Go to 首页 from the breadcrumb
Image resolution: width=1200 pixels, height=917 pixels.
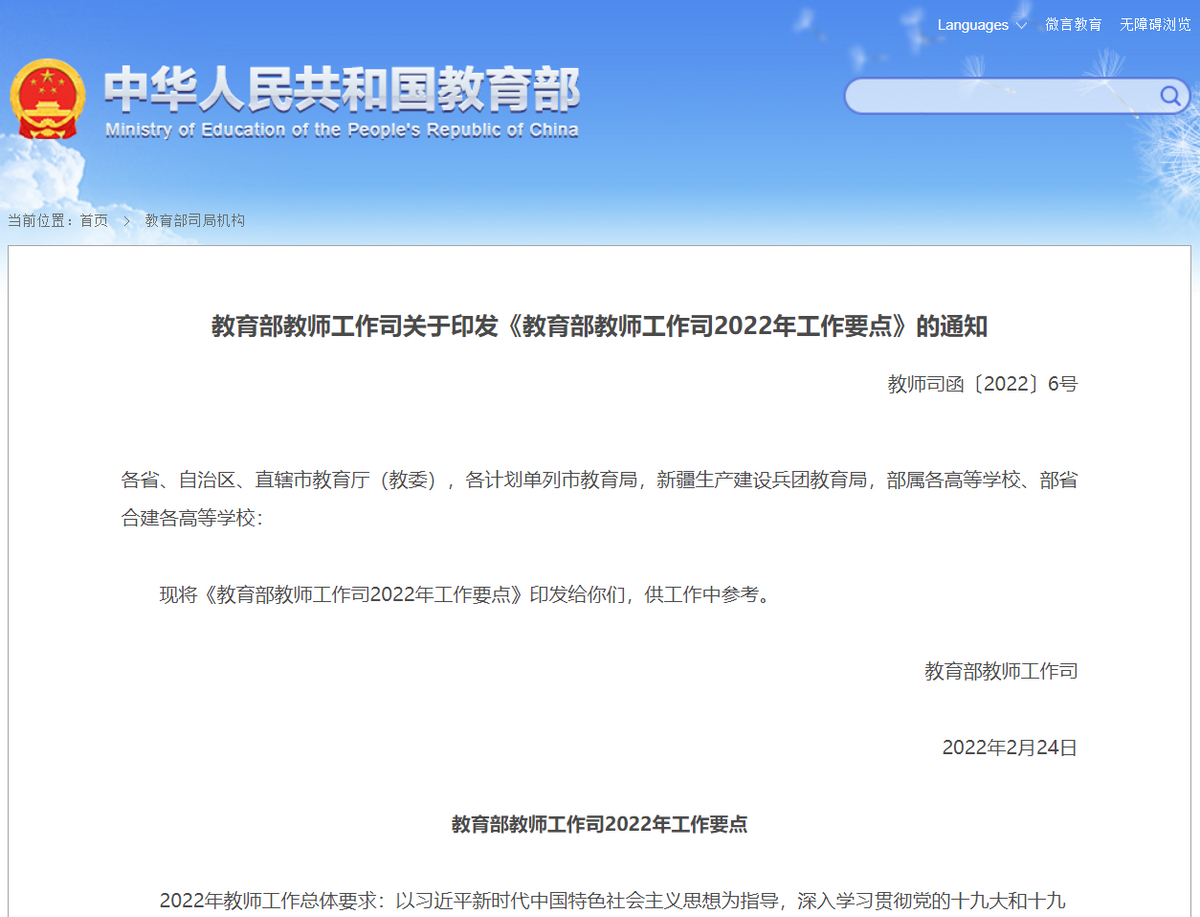pos(93,220)
